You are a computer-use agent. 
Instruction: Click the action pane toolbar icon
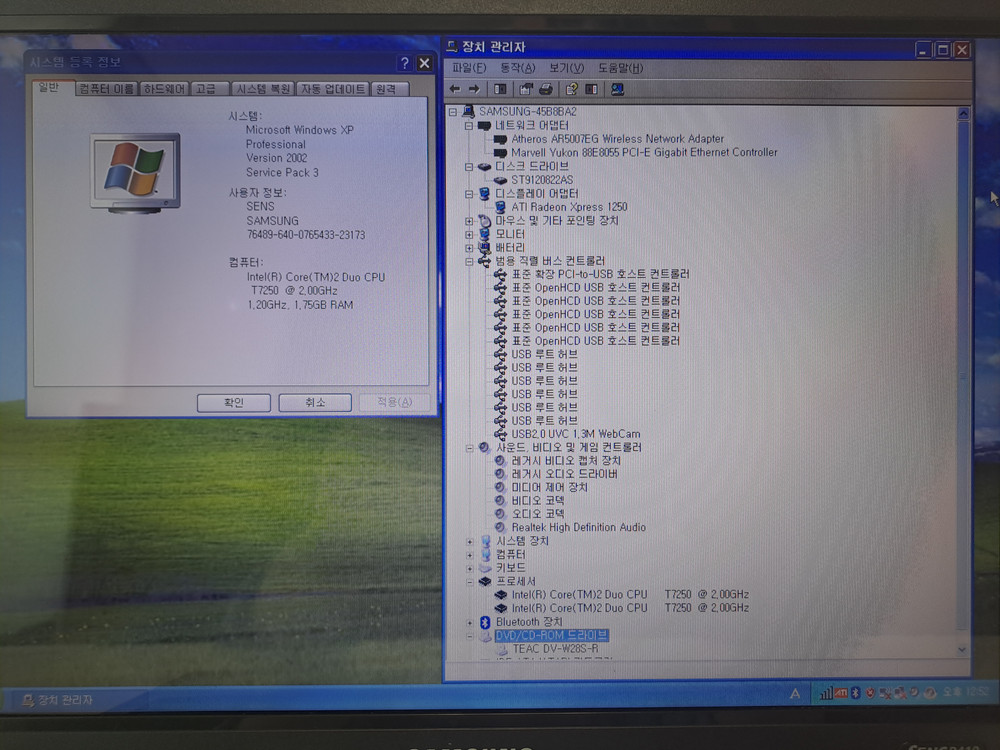coord(591,89)
